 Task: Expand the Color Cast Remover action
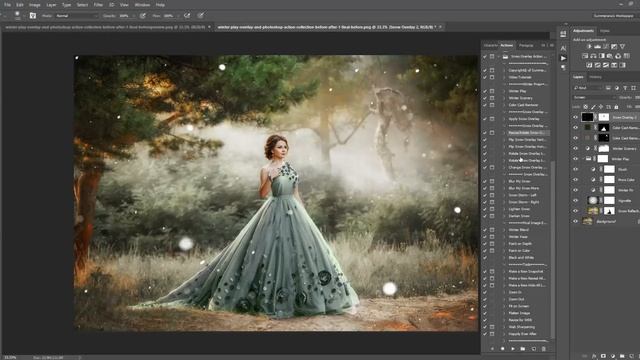click(504, 105)
